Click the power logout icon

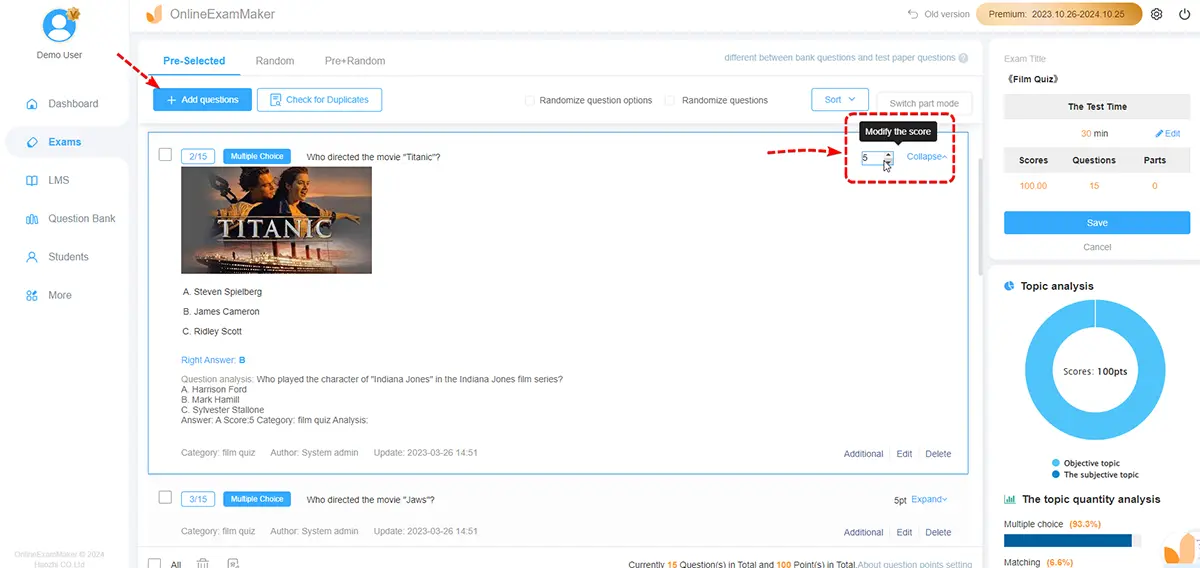1184,15
